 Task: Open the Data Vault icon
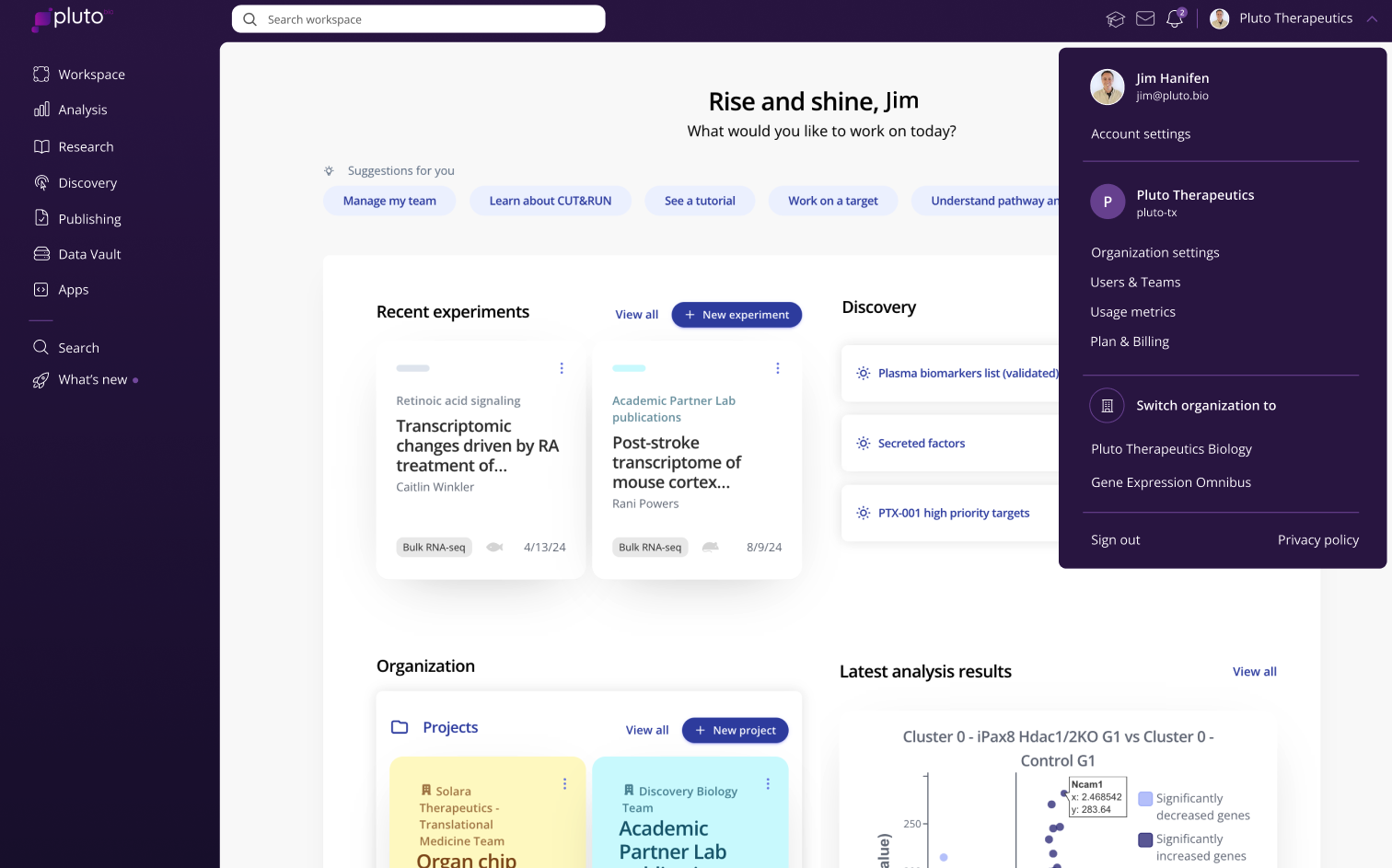(x=41, y=254)
